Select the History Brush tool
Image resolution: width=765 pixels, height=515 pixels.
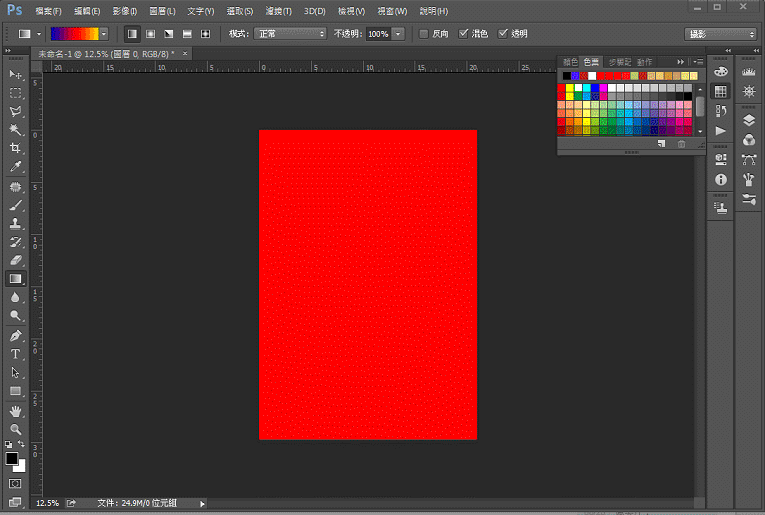point(15,242)
